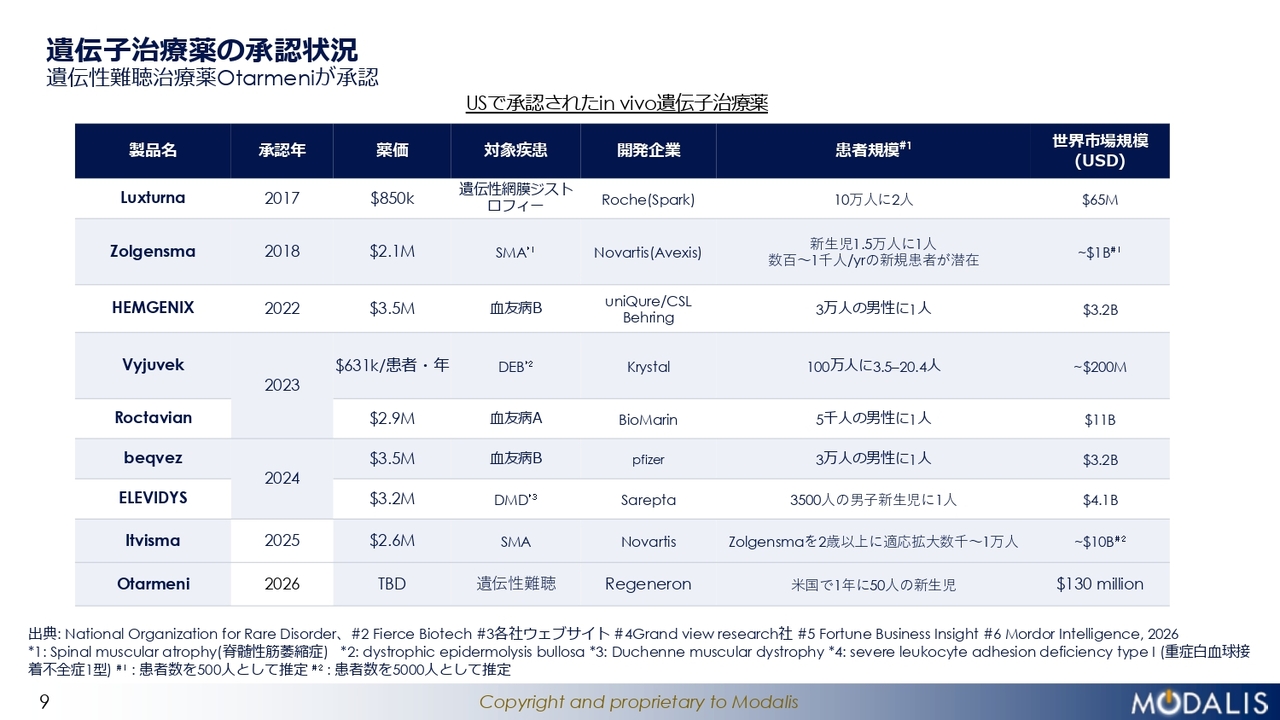The image size is (1280, 720).
Task: Select the subtitle "遺伝性難聴治療薬Otarmeniが承認"
Action: (x=212, y=77)
